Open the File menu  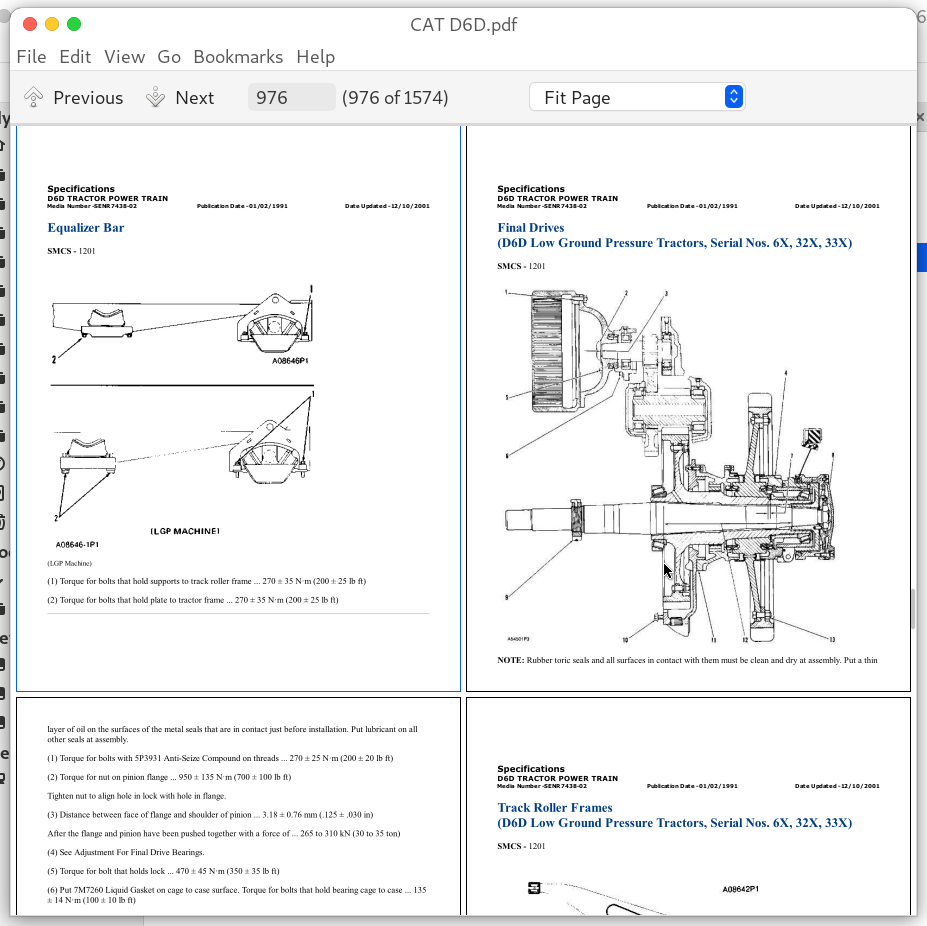[30, 57]
